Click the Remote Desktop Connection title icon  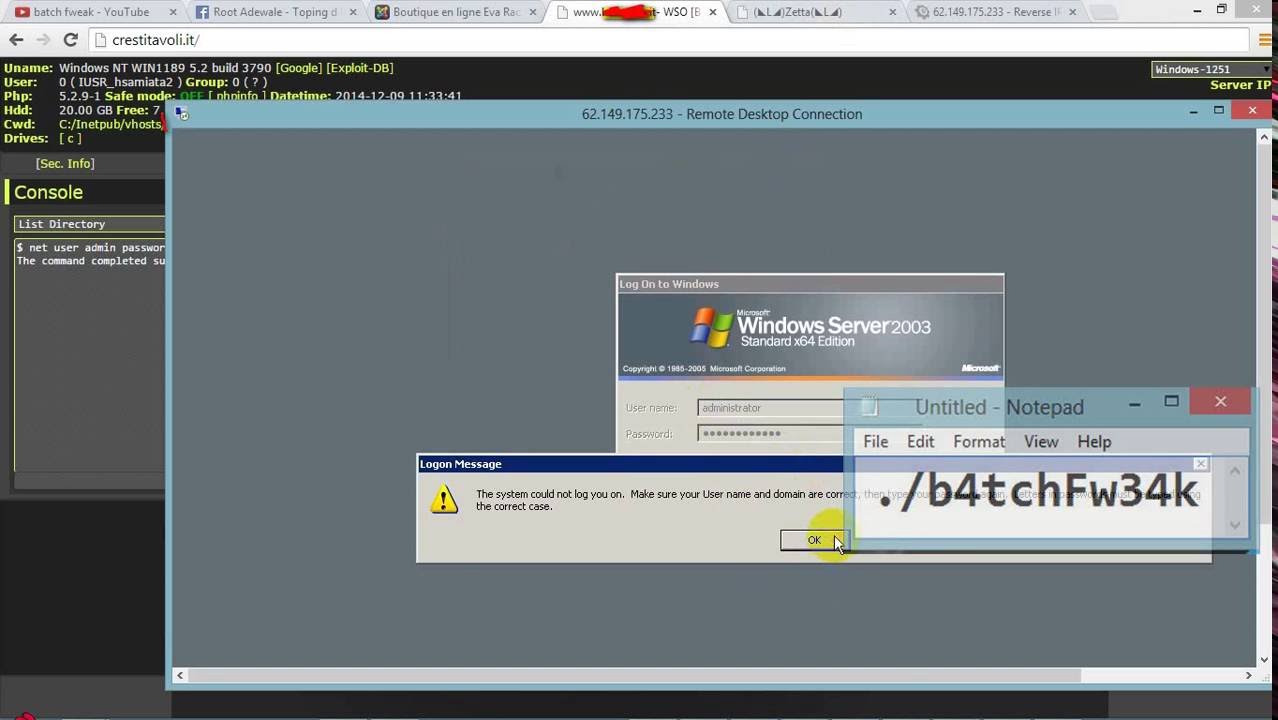coord(181,113)
